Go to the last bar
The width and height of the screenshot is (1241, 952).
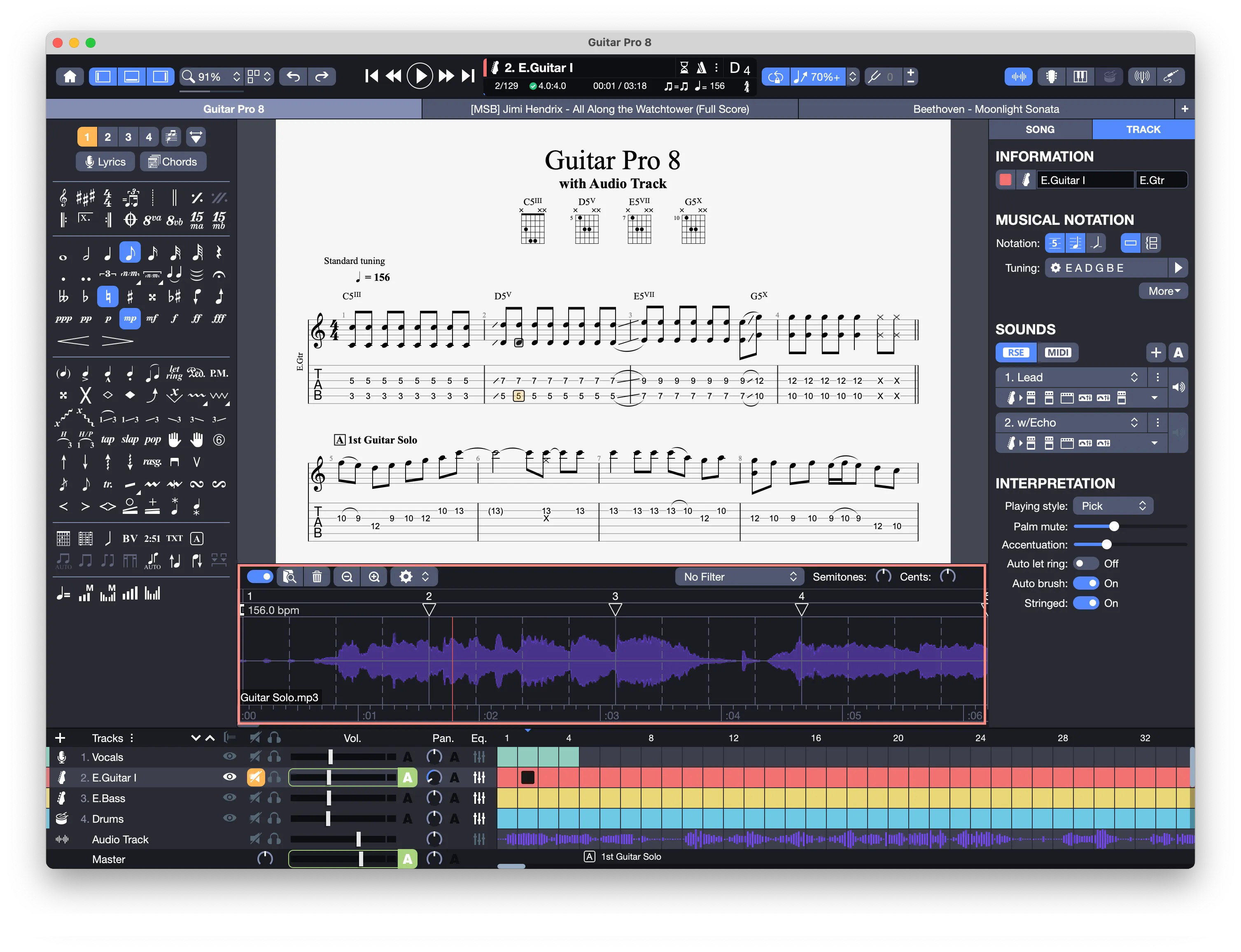pyautogui.click(x=468, y=76)
